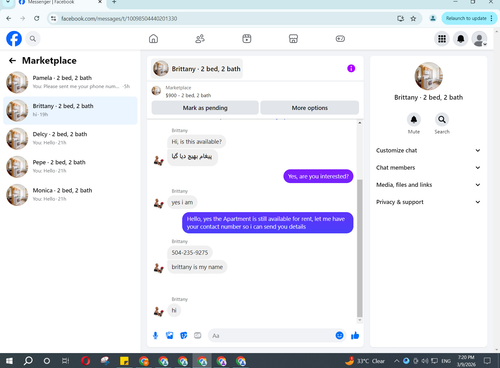Select the Brittany - 2 bed, 2 bath conversation in list

[70, 110]
